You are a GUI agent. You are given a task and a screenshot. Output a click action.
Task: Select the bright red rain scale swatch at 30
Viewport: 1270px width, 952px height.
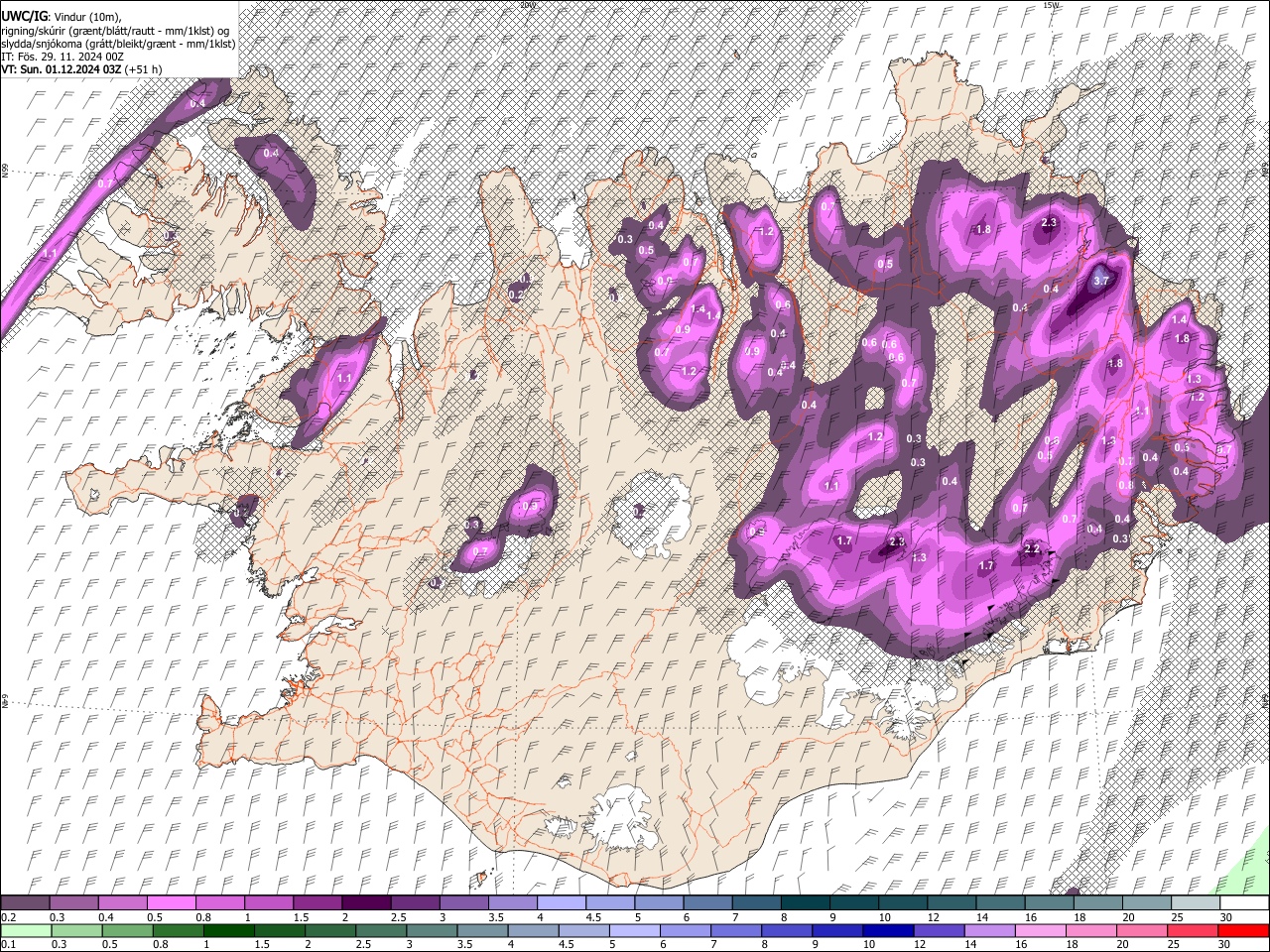(x=1243, y=930)
